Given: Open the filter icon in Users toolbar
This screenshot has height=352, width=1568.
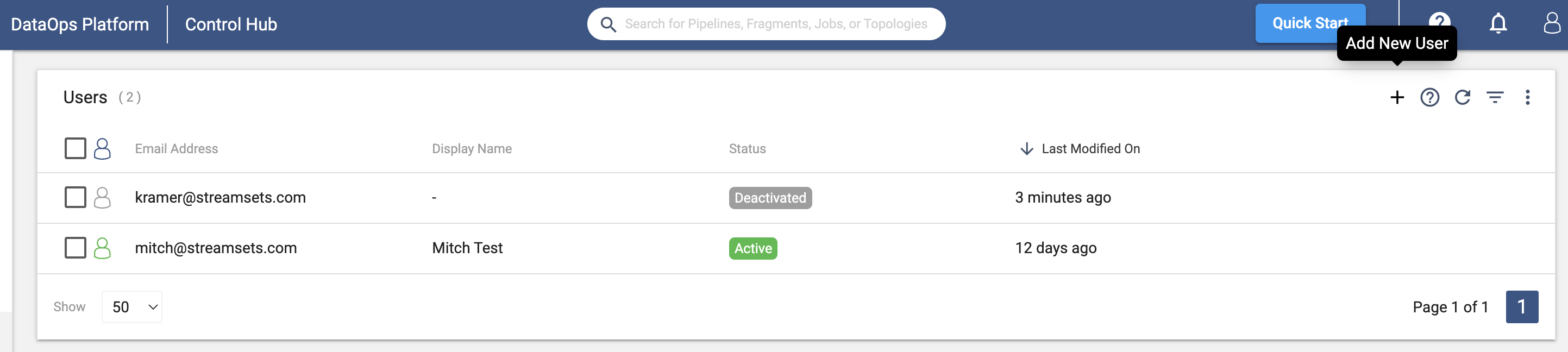Looking at the screenshot, I should 1495,97.
